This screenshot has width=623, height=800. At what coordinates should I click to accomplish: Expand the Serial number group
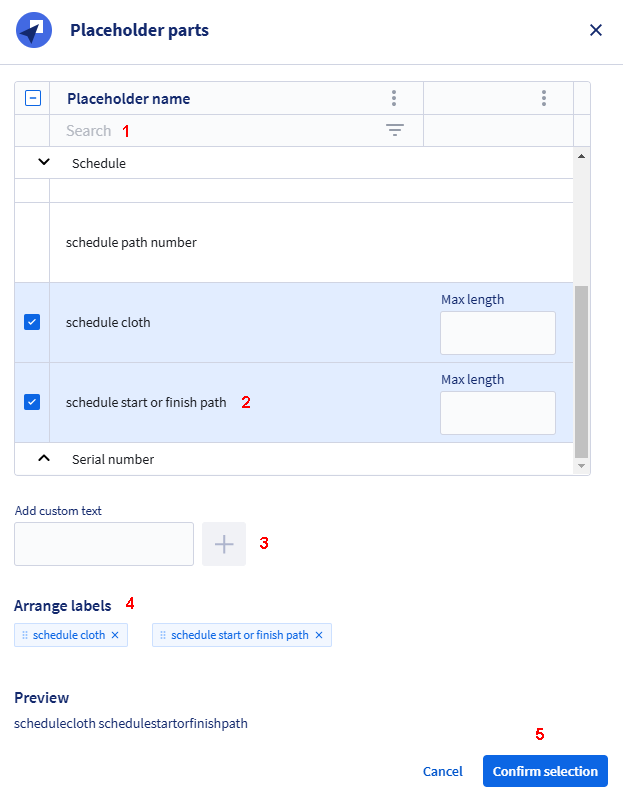[44, 458]
